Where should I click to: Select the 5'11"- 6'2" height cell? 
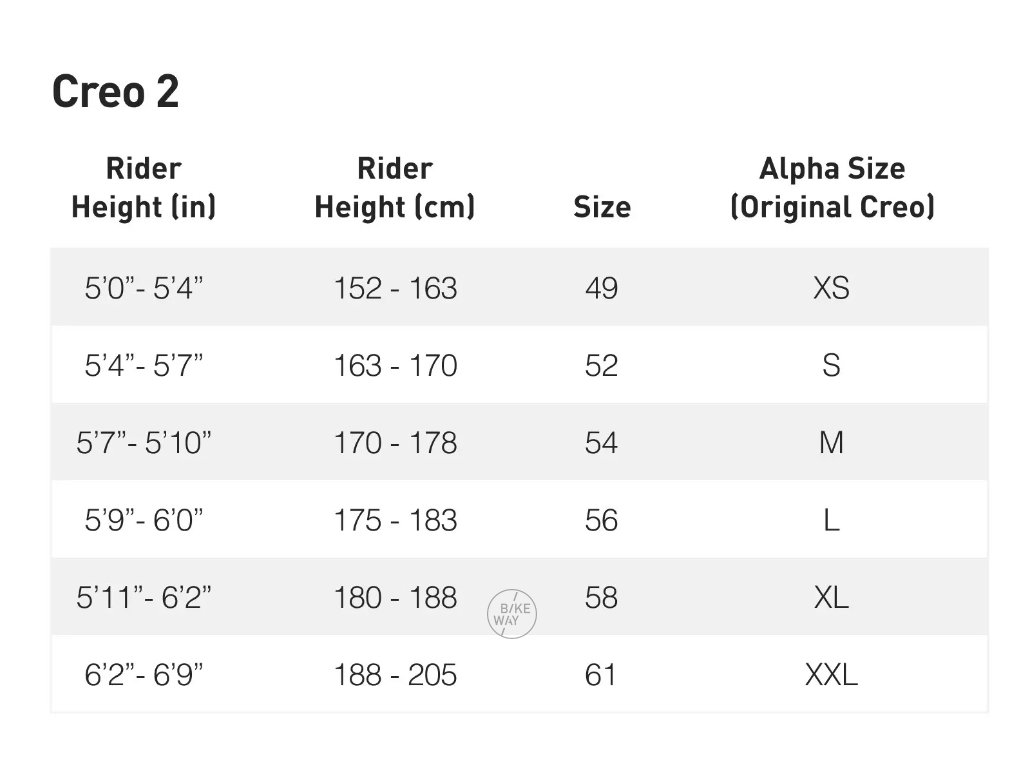144,597
